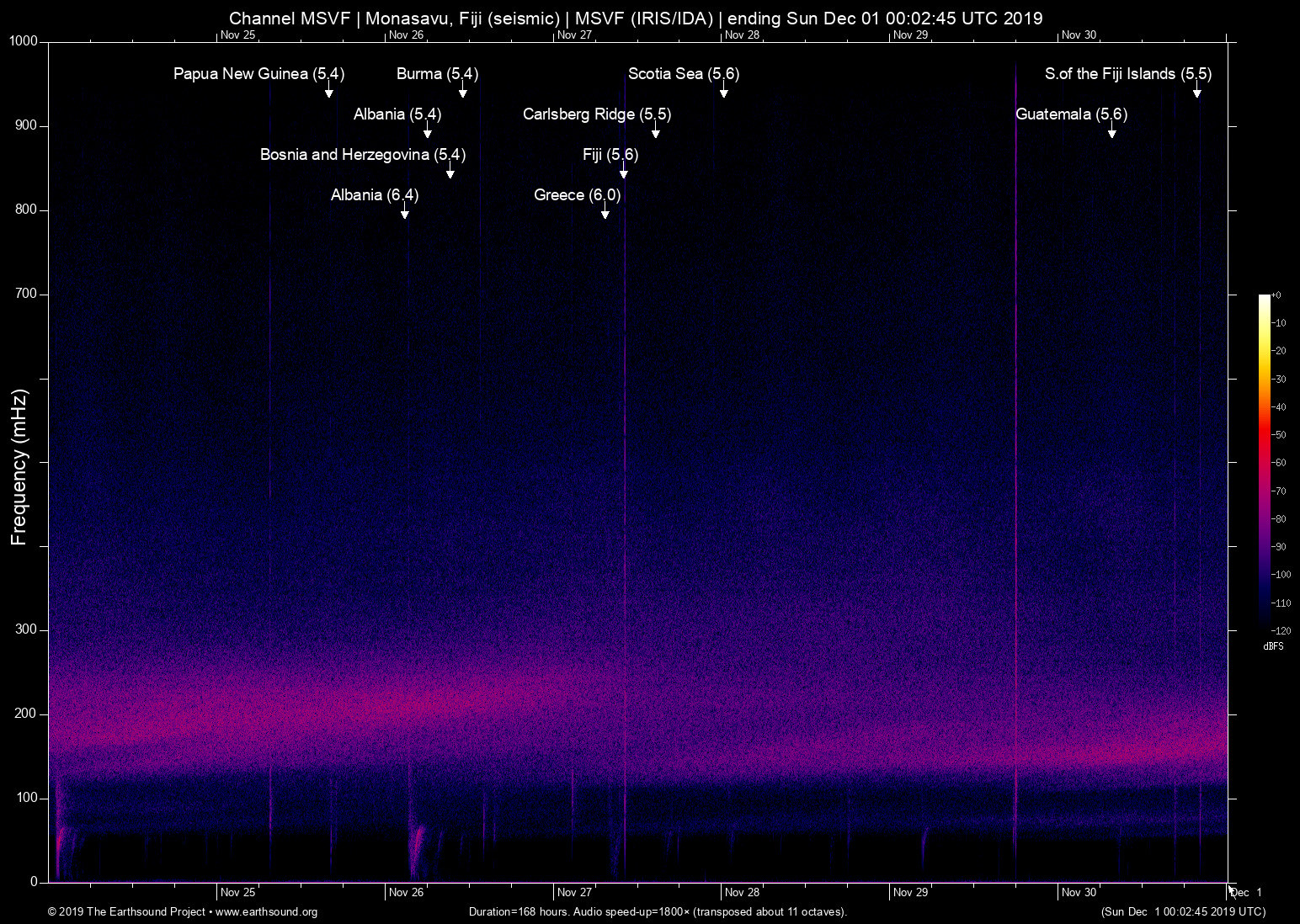Click the Albania (5.4) earthquake label

(397, 114)
